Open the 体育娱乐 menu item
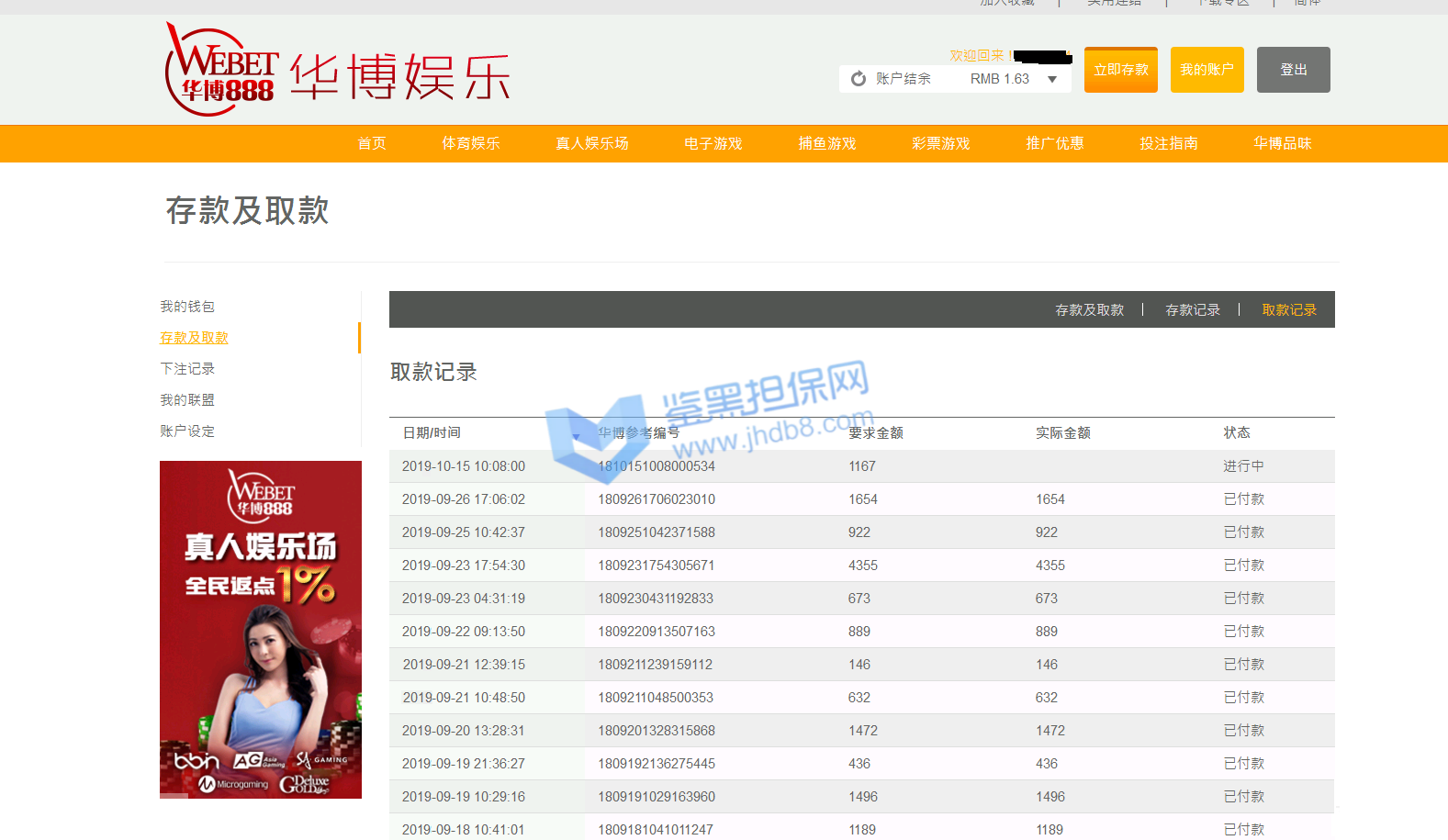Screen dimensions: 1448x840 (x=470, y=143)
